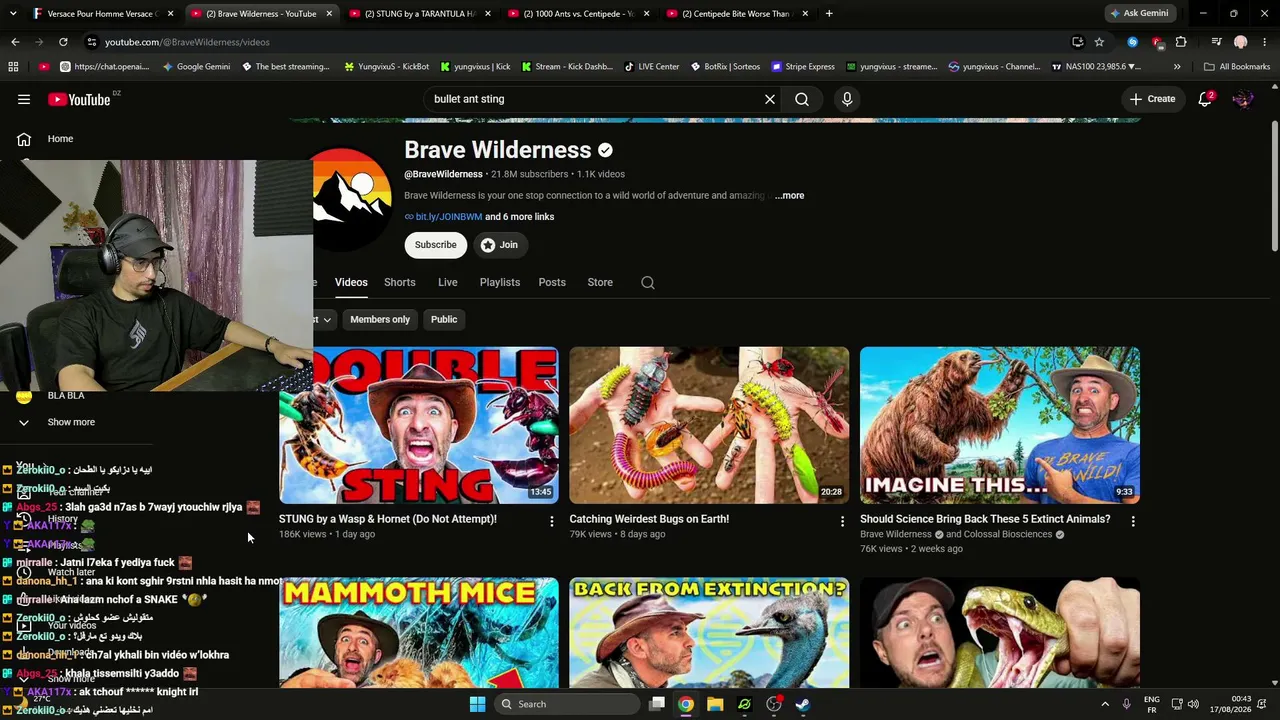Open the Shazam extension
Viewport: 1280px width, 720px height.
click(x=1132, y=42)
